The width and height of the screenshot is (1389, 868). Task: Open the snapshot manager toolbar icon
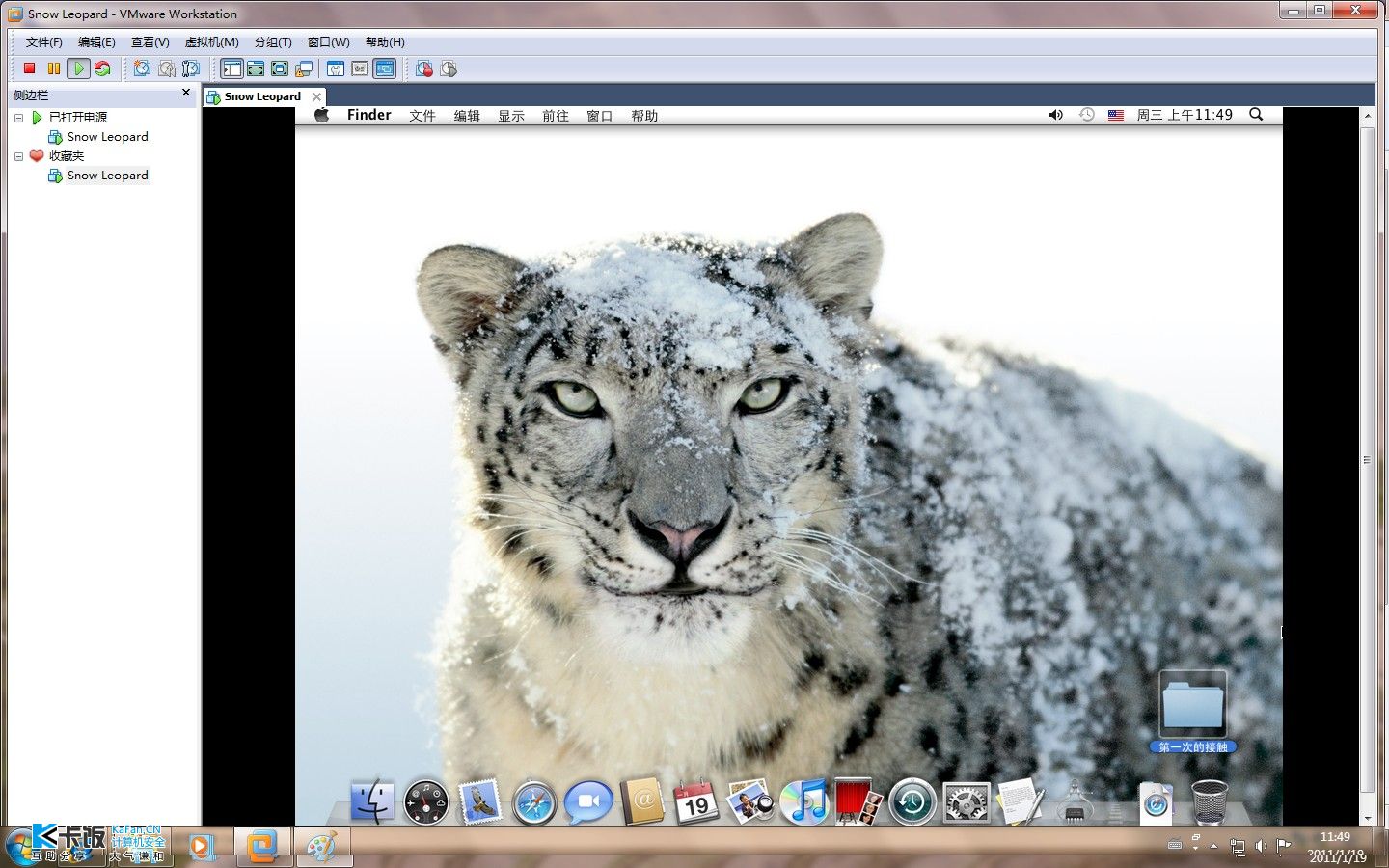tap(191, 68)
